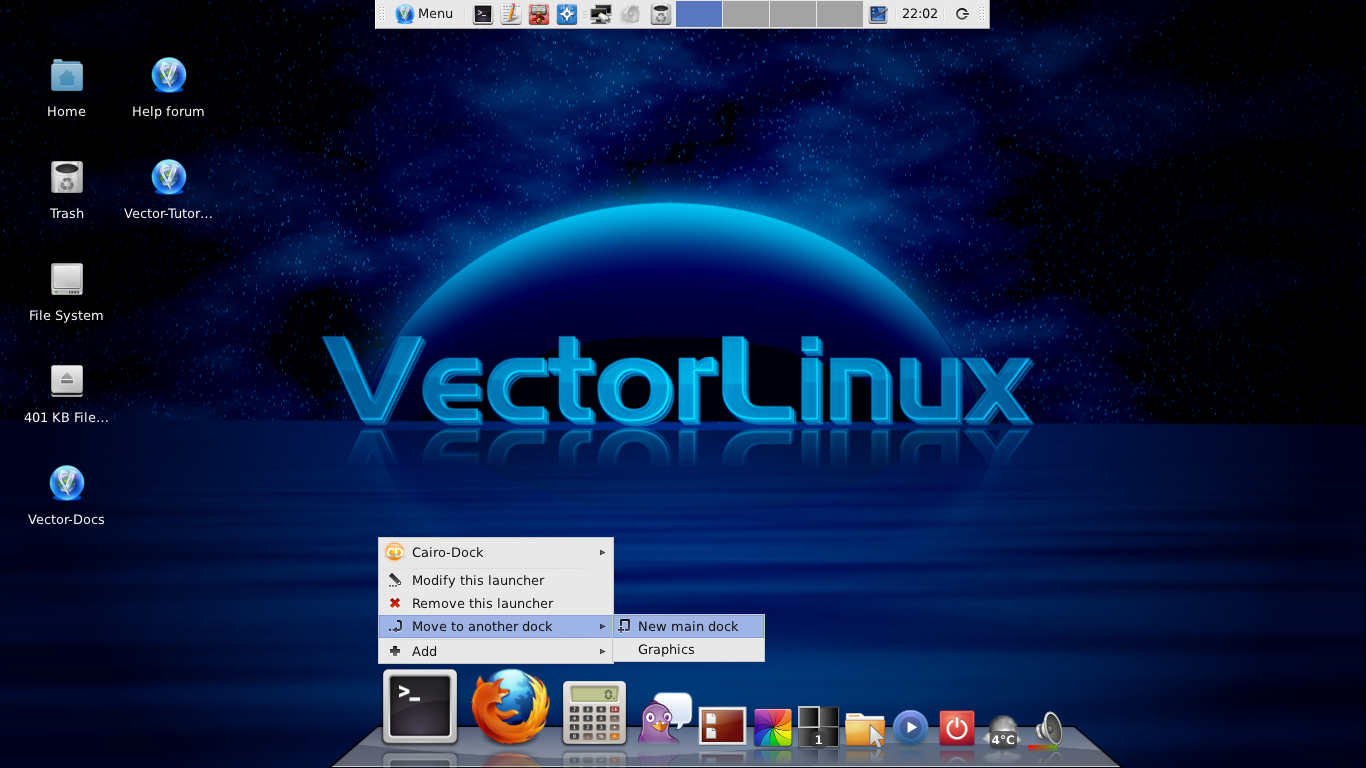The width and height of the screenshot is (1366, 768).
Task: Open the calculator in the dock
Action: point(594,713)
